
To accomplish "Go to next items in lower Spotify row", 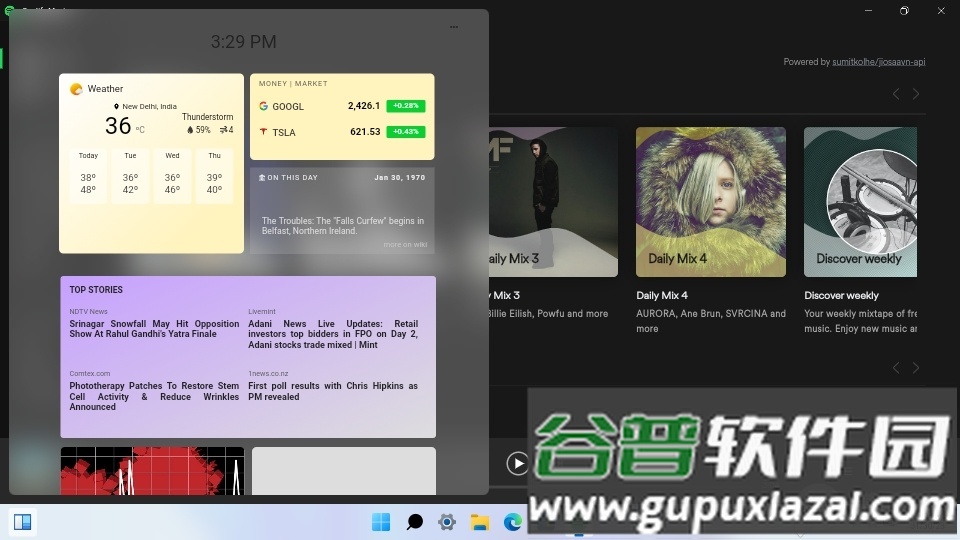I will [x=916, y=367].
